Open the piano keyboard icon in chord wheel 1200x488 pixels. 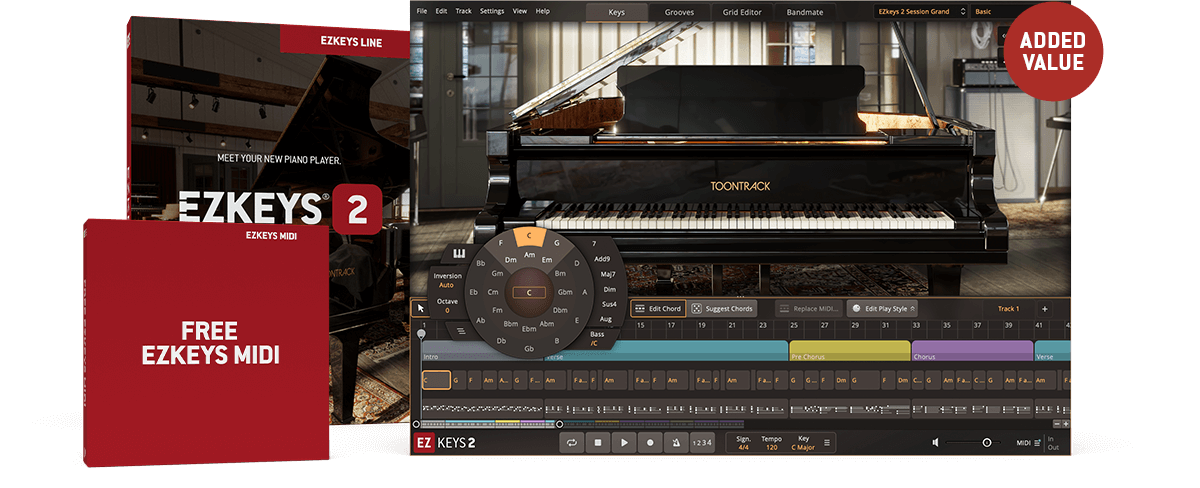(460, 253)
